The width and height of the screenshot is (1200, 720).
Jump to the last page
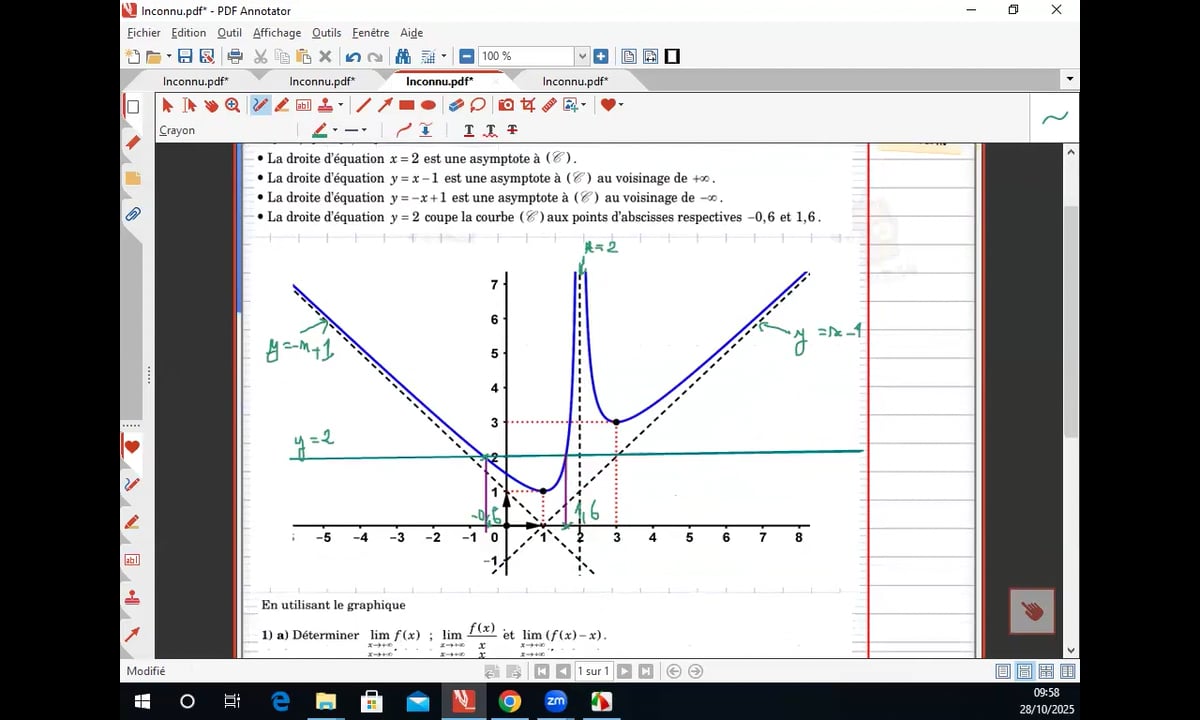[646, 671]
